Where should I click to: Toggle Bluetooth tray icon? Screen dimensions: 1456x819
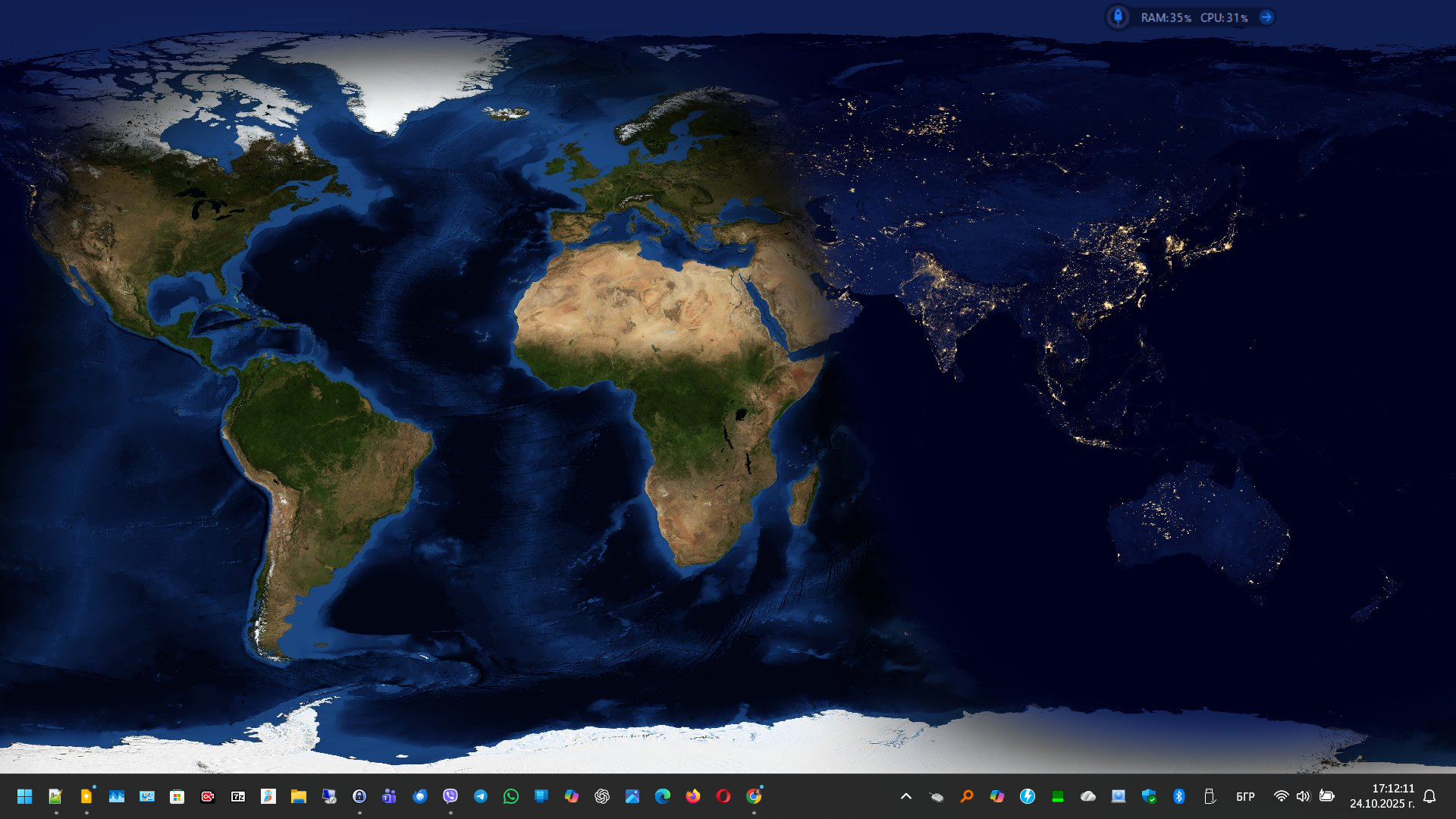click(1179, 796)
